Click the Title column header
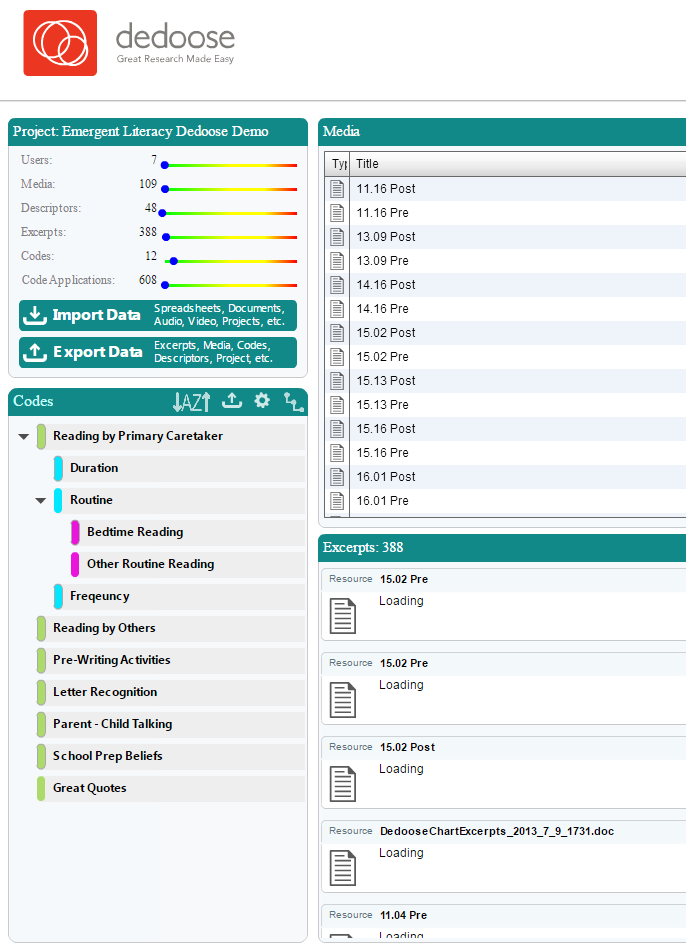The height and width of the screenshot is (946, 686). tap(518, 164)
